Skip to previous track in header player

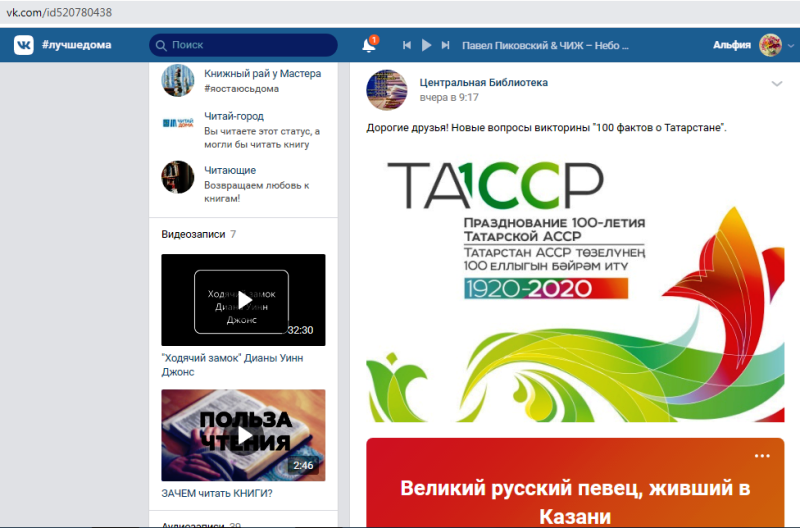(x=407, y=45)
